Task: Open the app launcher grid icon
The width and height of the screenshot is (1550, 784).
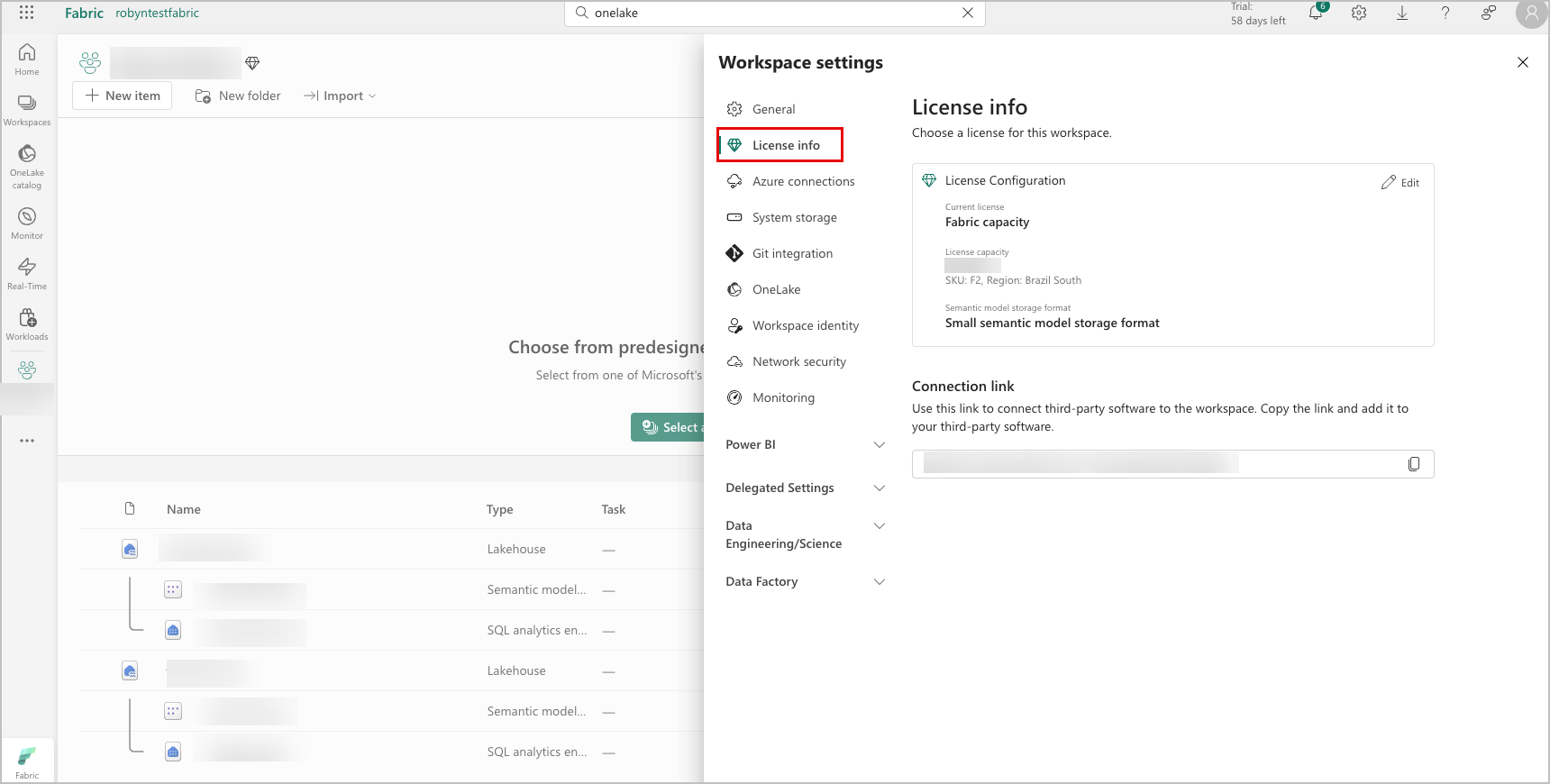Action: point(27,13)
